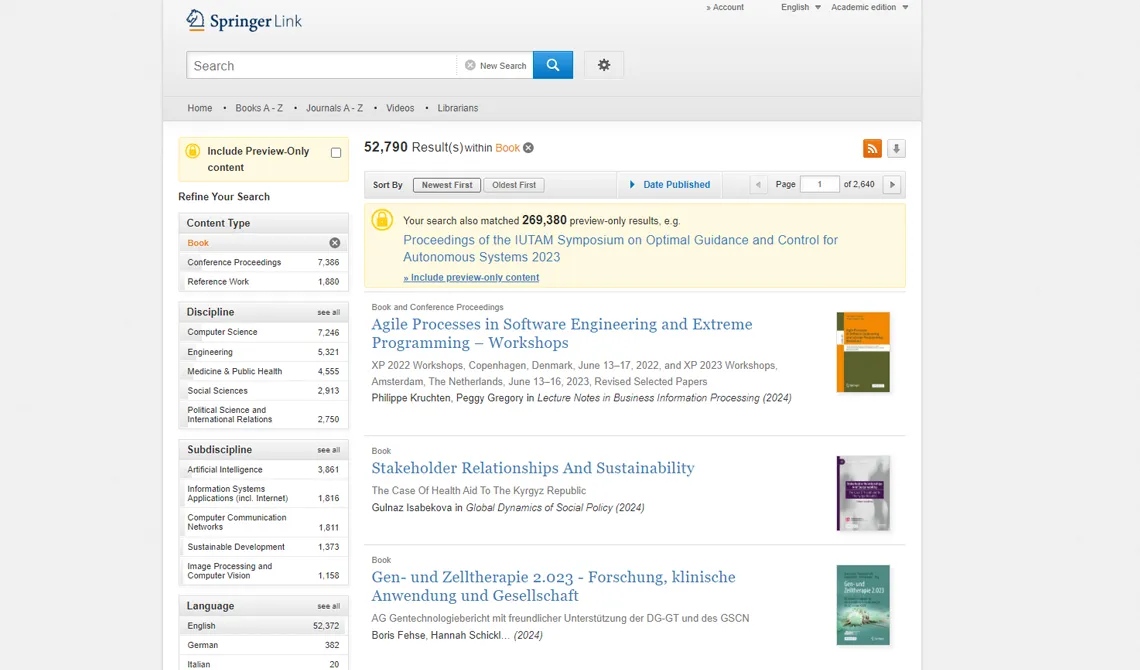Sort results by Newest First

447,185
